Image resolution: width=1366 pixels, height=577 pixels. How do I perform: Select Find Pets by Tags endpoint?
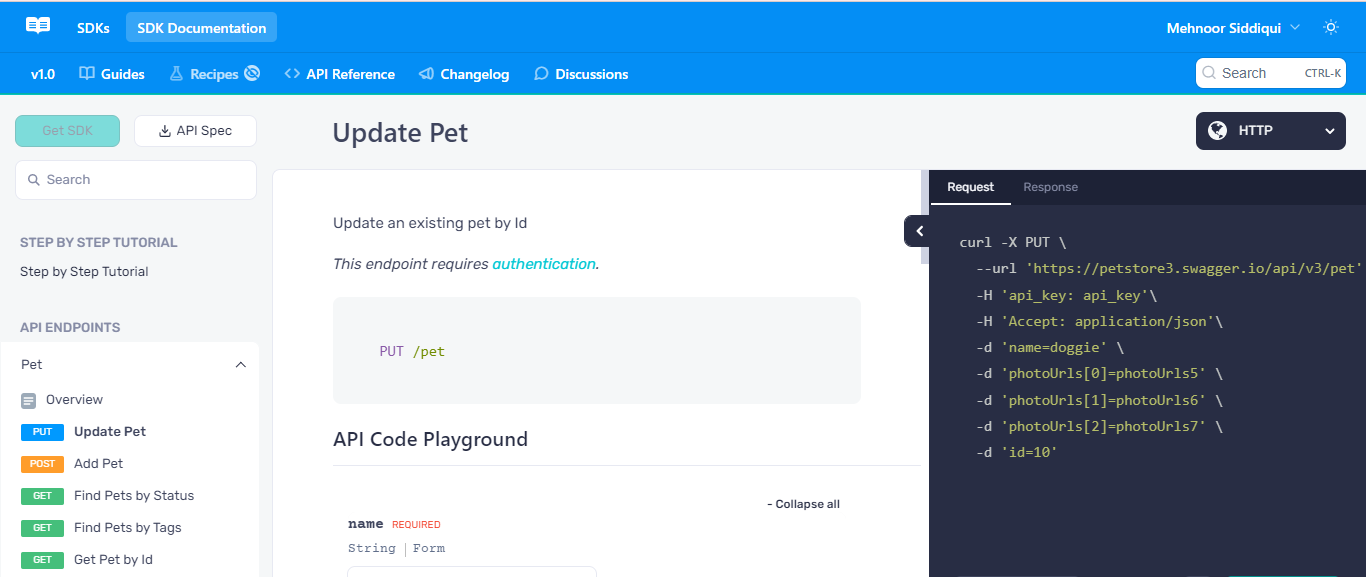click(128, 528)
